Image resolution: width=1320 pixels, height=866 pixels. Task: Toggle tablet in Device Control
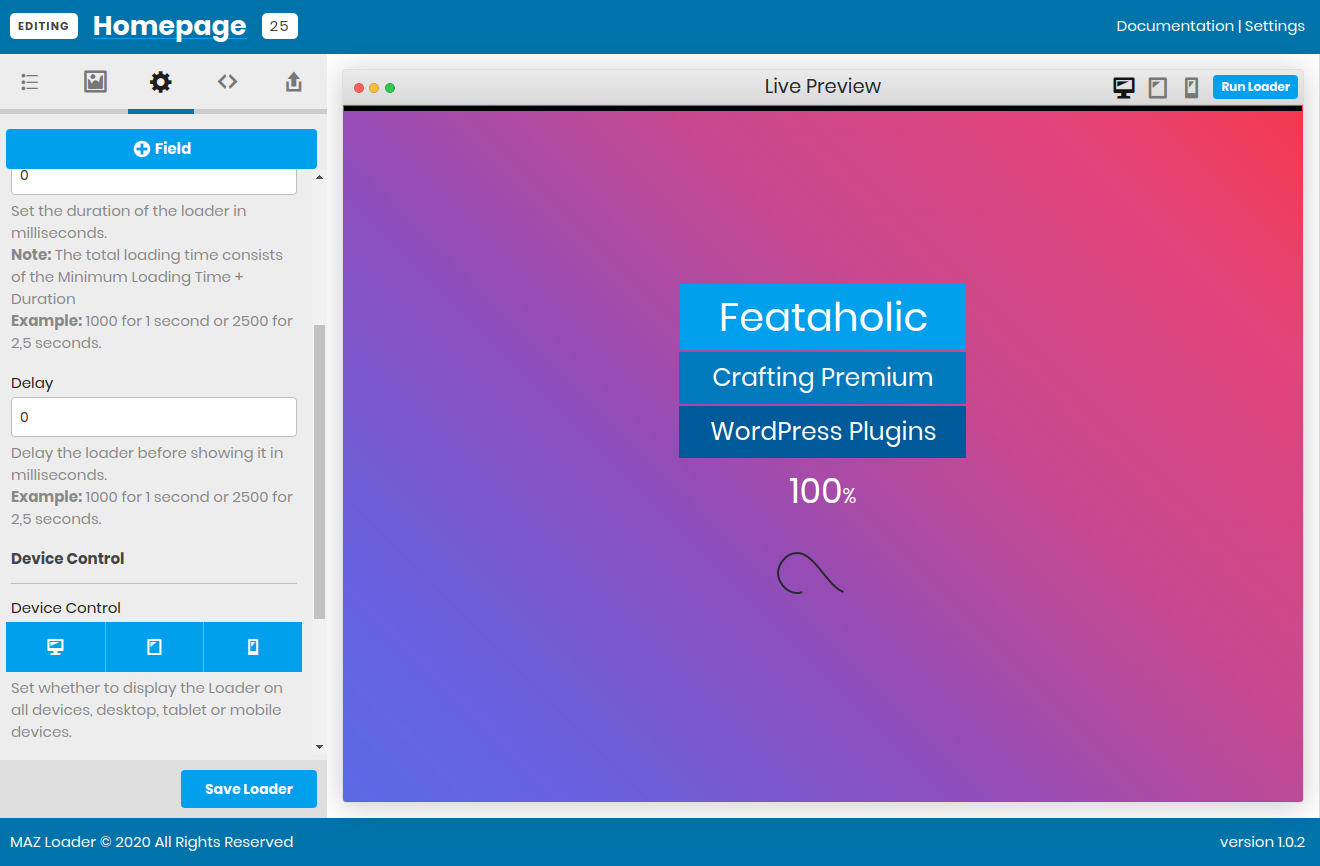tap(154, 647)
